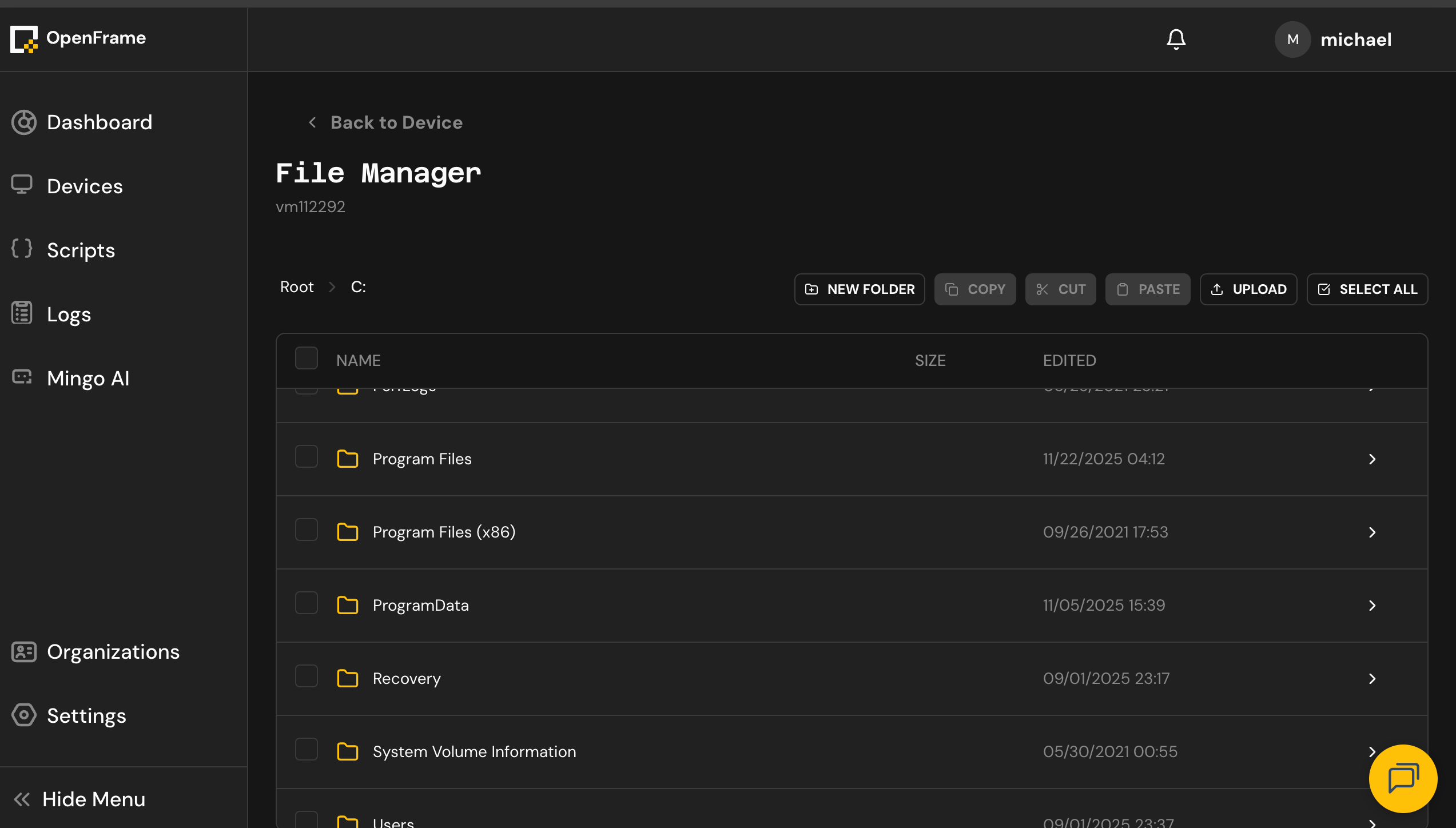The image size is (1456, 828).
Task: Open the chat bubble widget
Action: point(1403,778)
